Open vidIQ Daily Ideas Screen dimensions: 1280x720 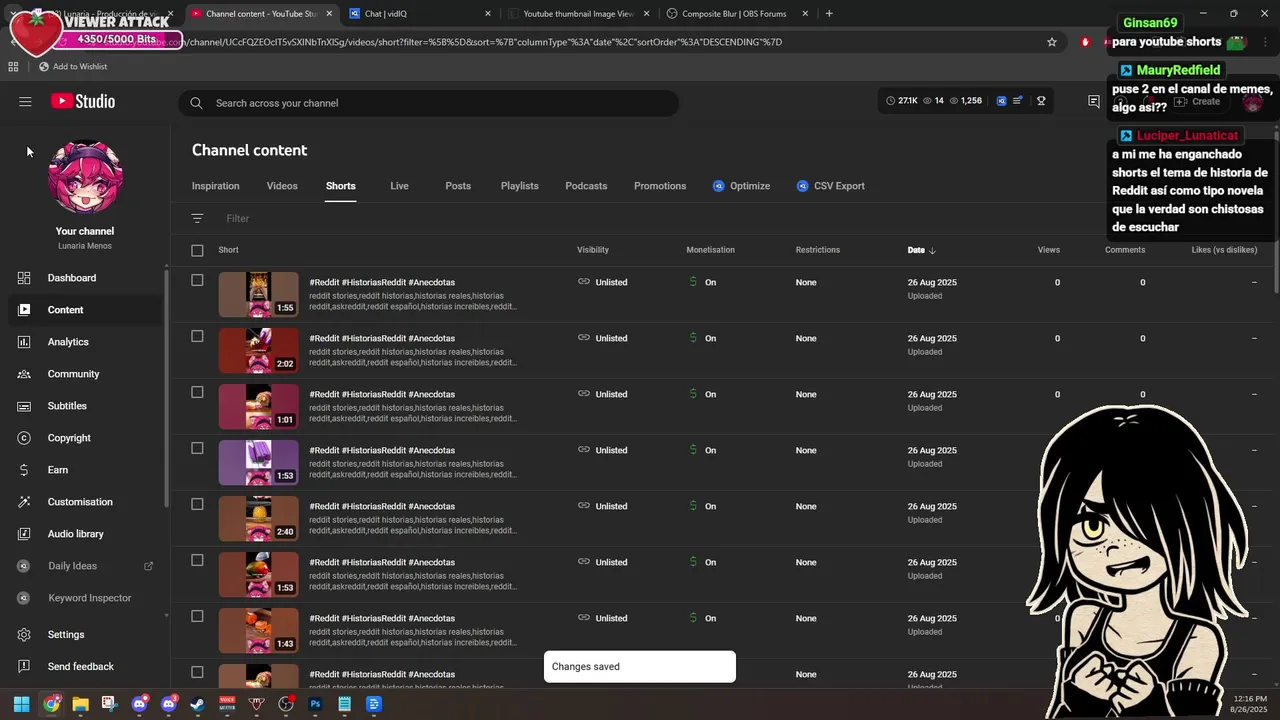click(x=72, y=566)
